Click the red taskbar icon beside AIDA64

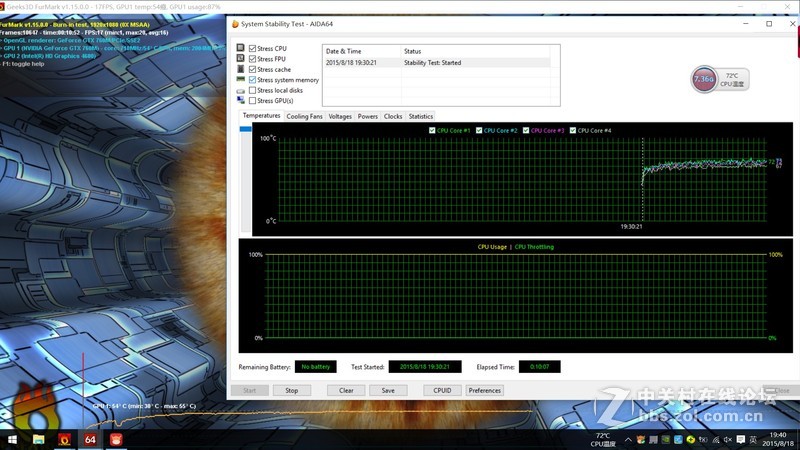[x=116, y=438]
